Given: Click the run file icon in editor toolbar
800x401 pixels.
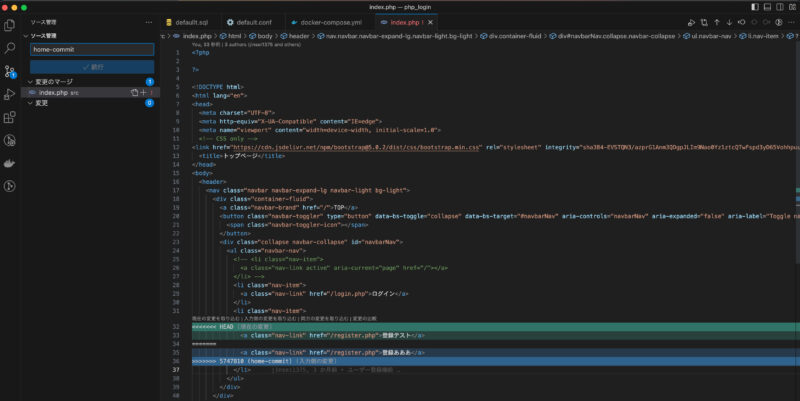Looking at the screenshot, I should pos(691,22).
